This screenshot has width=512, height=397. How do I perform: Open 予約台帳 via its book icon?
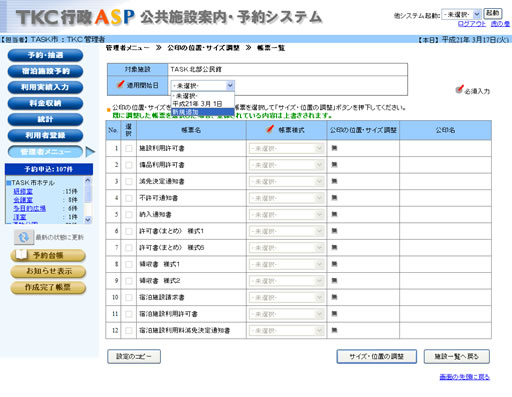[x=21, y=255]
